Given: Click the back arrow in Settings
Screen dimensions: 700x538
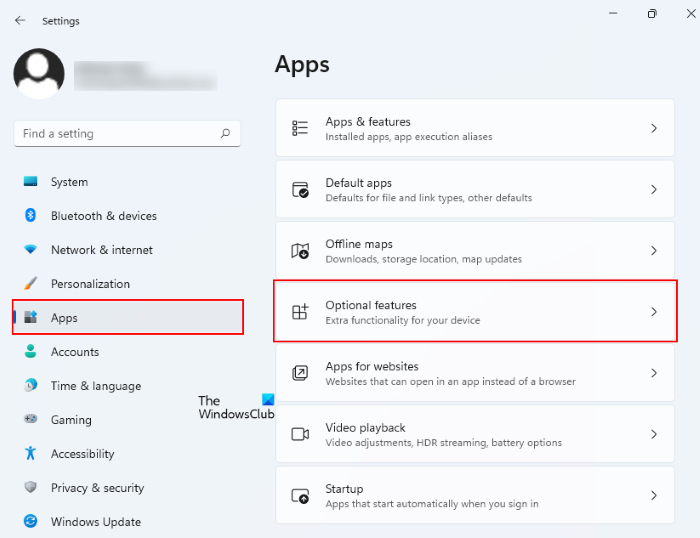Looking at the screenshot, I should pyautogui.click(x=20, y=20).
